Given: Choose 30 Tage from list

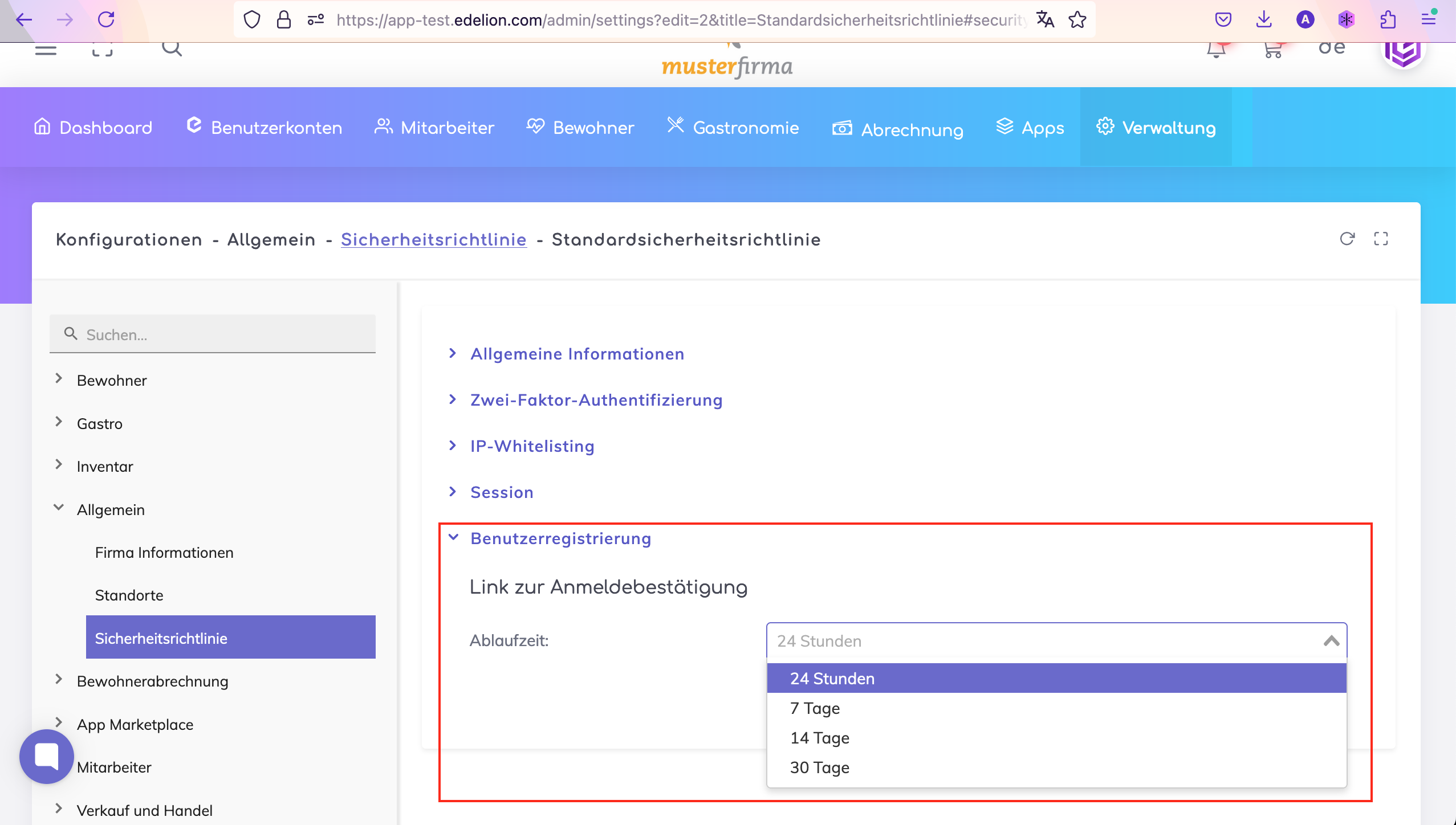Looking at the screenshot, I should 819,767.
